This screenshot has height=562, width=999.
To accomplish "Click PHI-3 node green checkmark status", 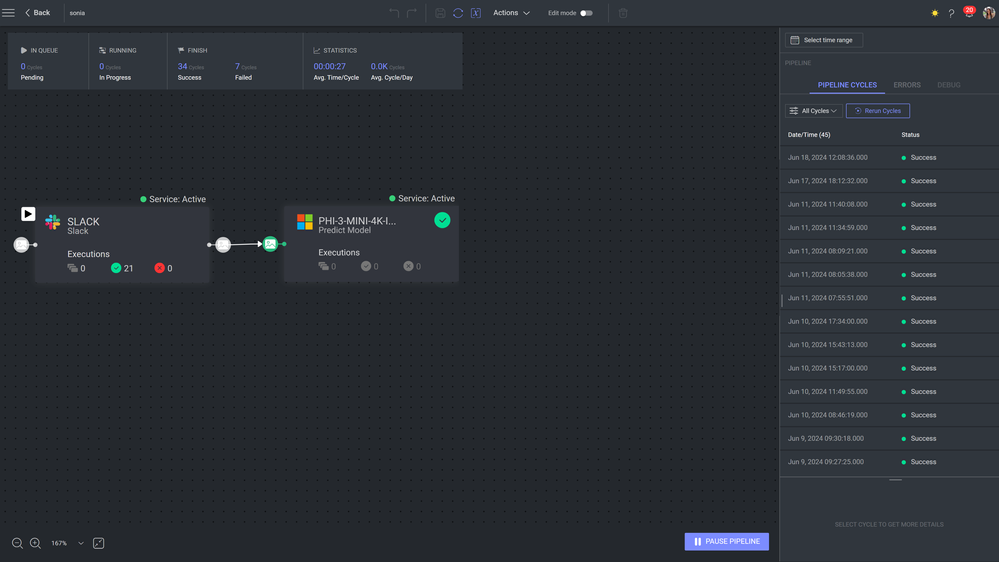I will [x=442, y=220].
